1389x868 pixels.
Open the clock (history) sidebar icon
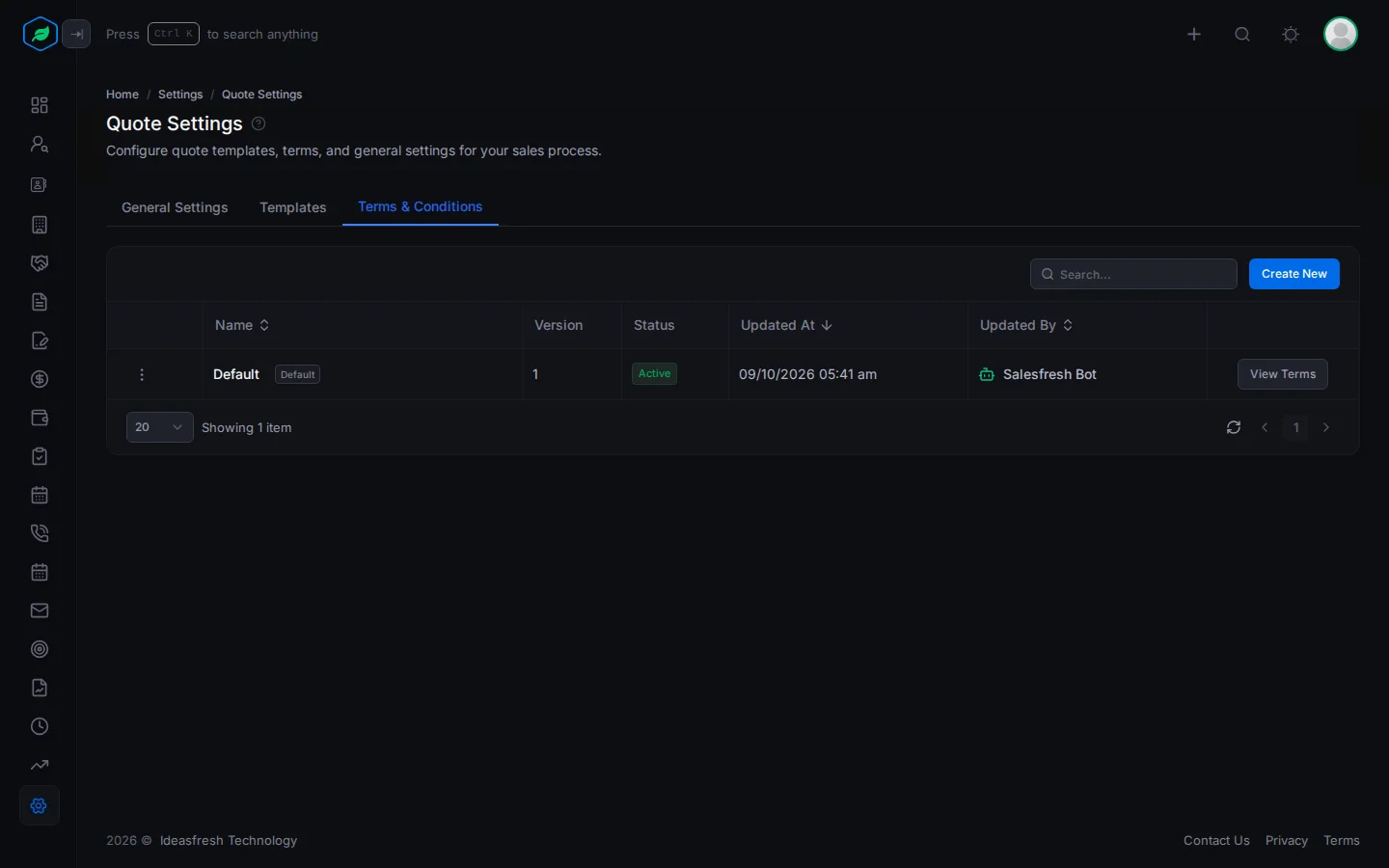click(40, 726)
